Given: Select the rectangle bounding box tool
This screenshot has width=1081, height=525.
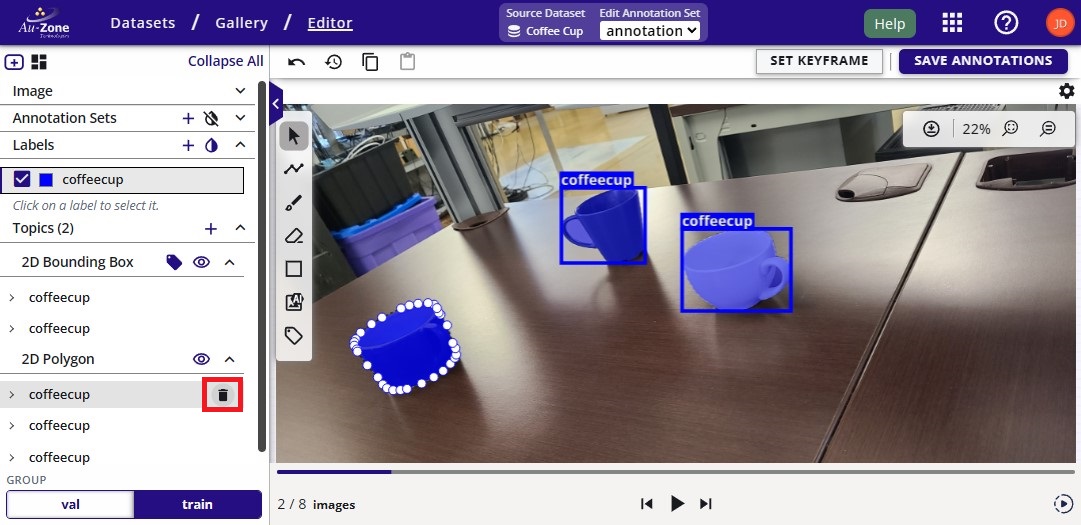Looking at the screenshot, I should coord(294,269).
